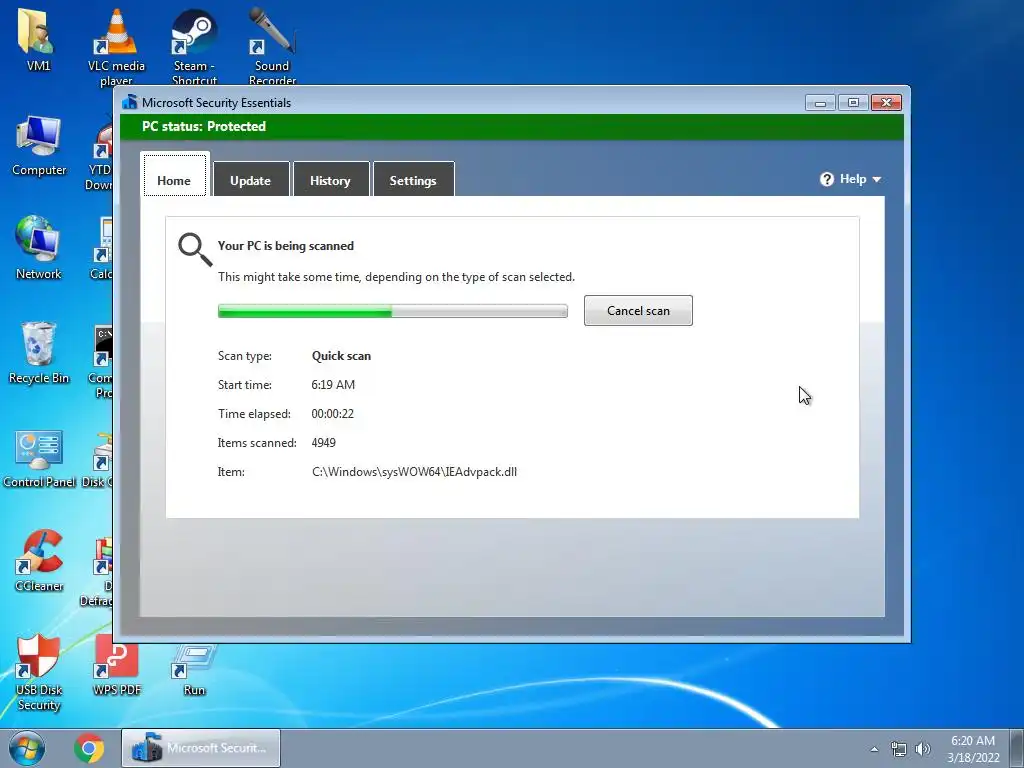Expand the Help dropdown arrow
The image size is (1024, 768).
[x=876, y=180]
